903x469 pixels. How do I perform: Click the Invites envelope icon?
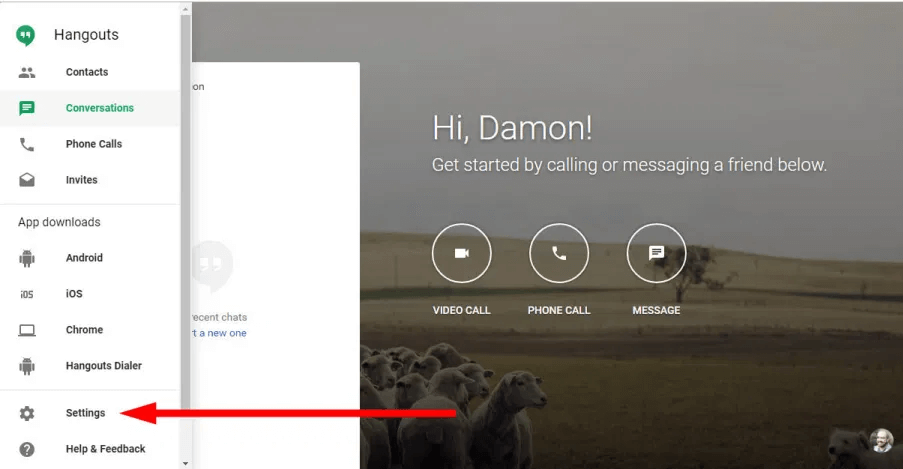[x=26, y=180]
